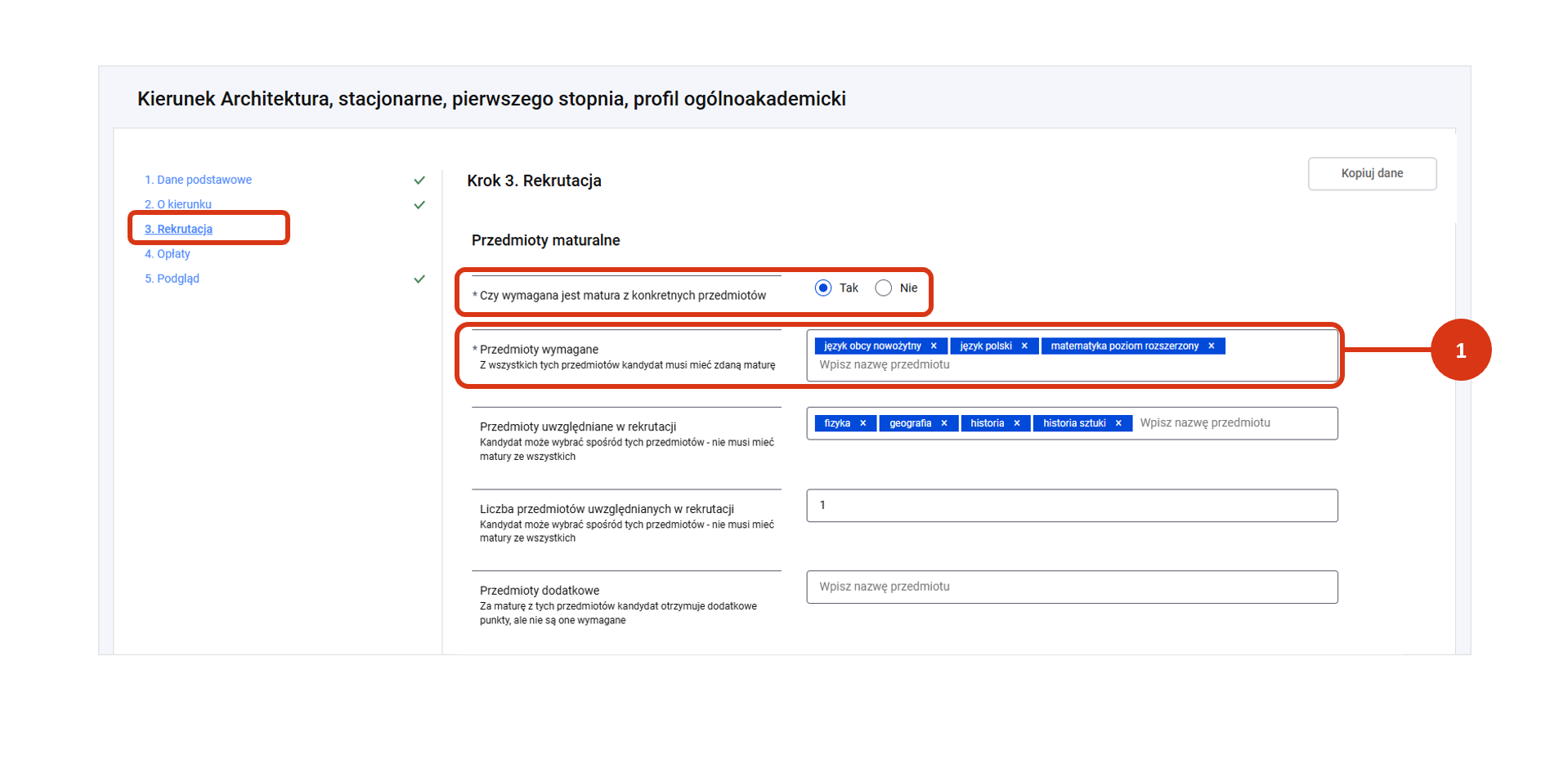Screen dimensions: 1568x777
Task: Remove the 'geografia' subject tag
Action: pyautogui.click(x=944, y=423)
